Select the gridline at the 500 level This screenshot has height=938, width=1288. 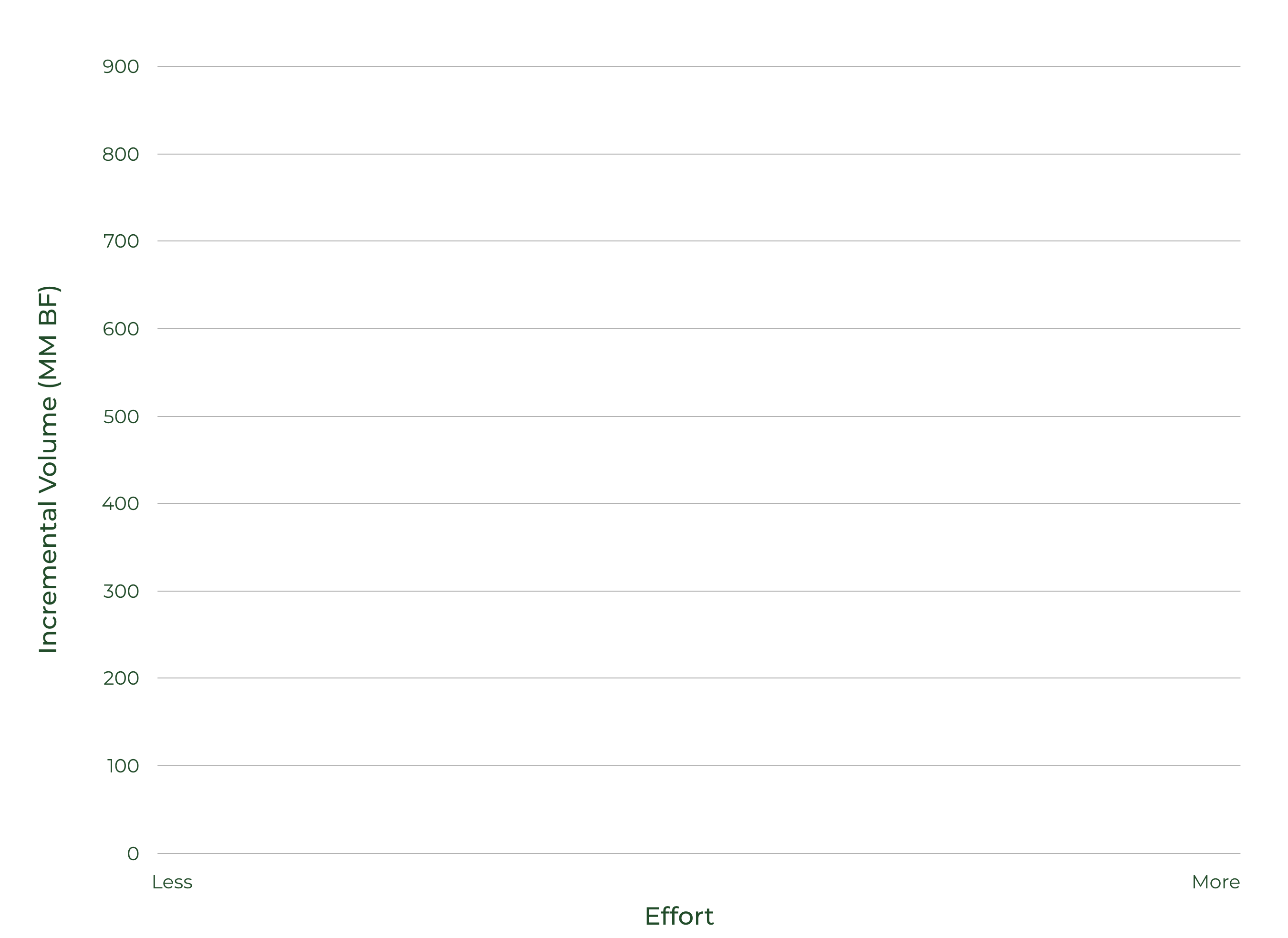click(x=698, y=417)
